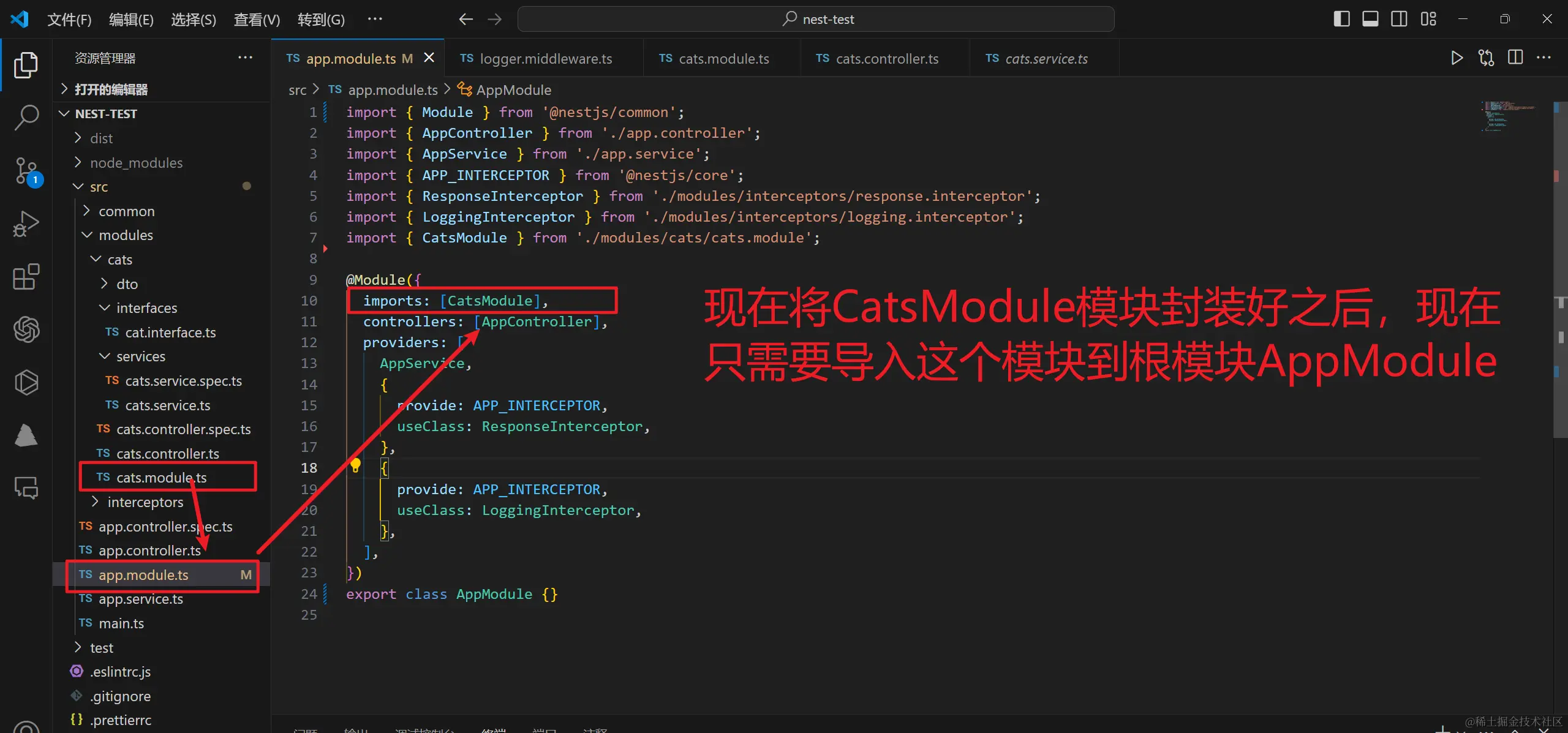Open the chat bubbles icon in activity bar
The image size is (1568, 733).
26,488
